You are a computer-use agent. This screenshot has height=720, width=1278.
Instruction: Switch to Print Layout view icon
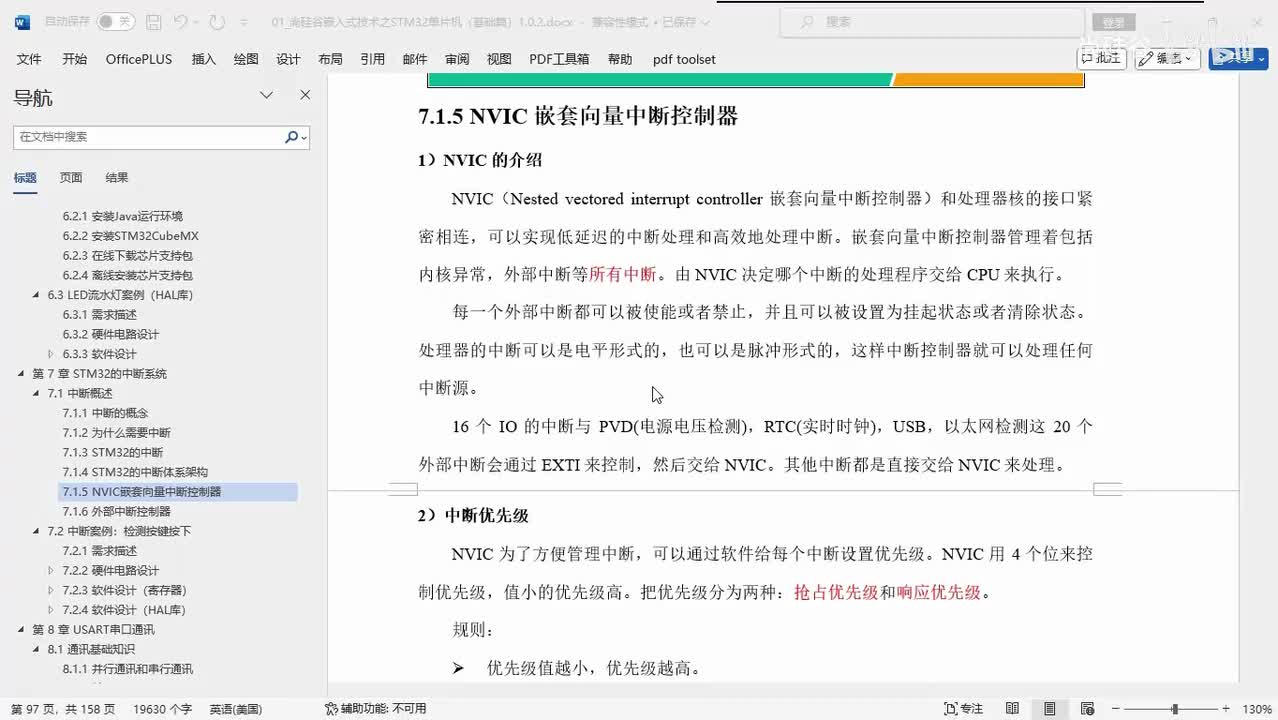pos(1049,709)
